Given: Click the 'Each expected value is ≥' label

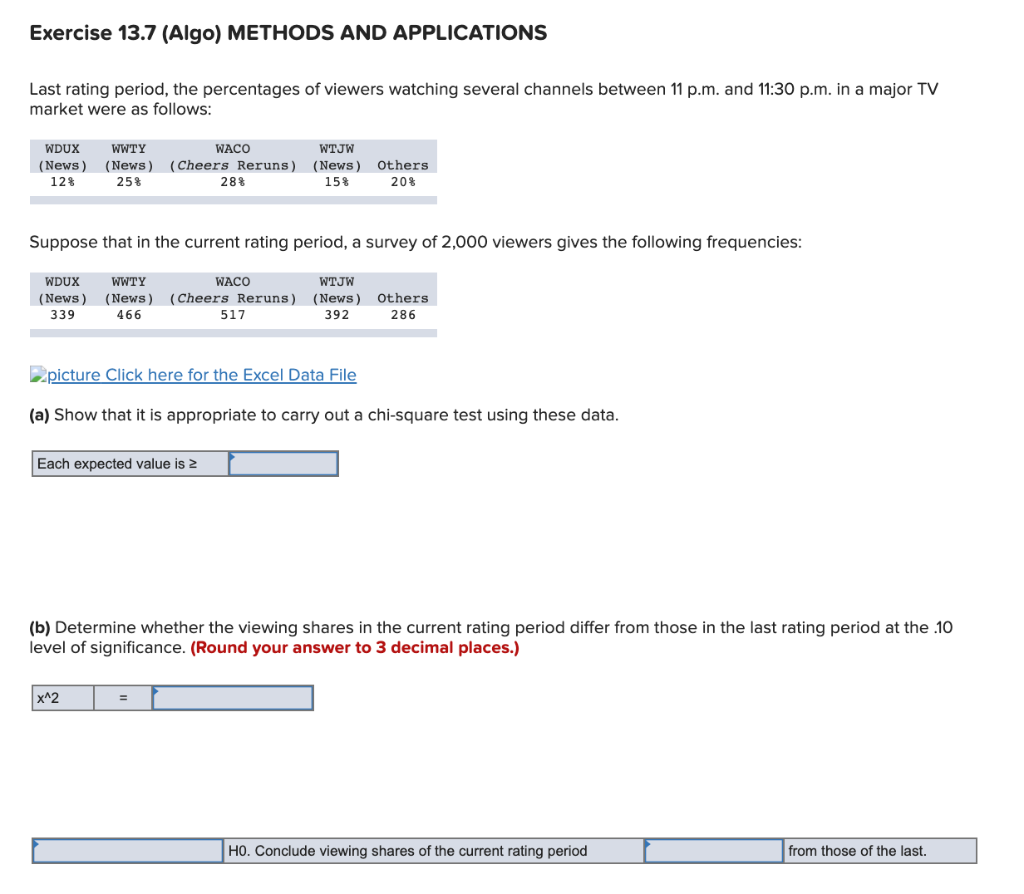Looking at the screenshot, I should pos(128,463).
